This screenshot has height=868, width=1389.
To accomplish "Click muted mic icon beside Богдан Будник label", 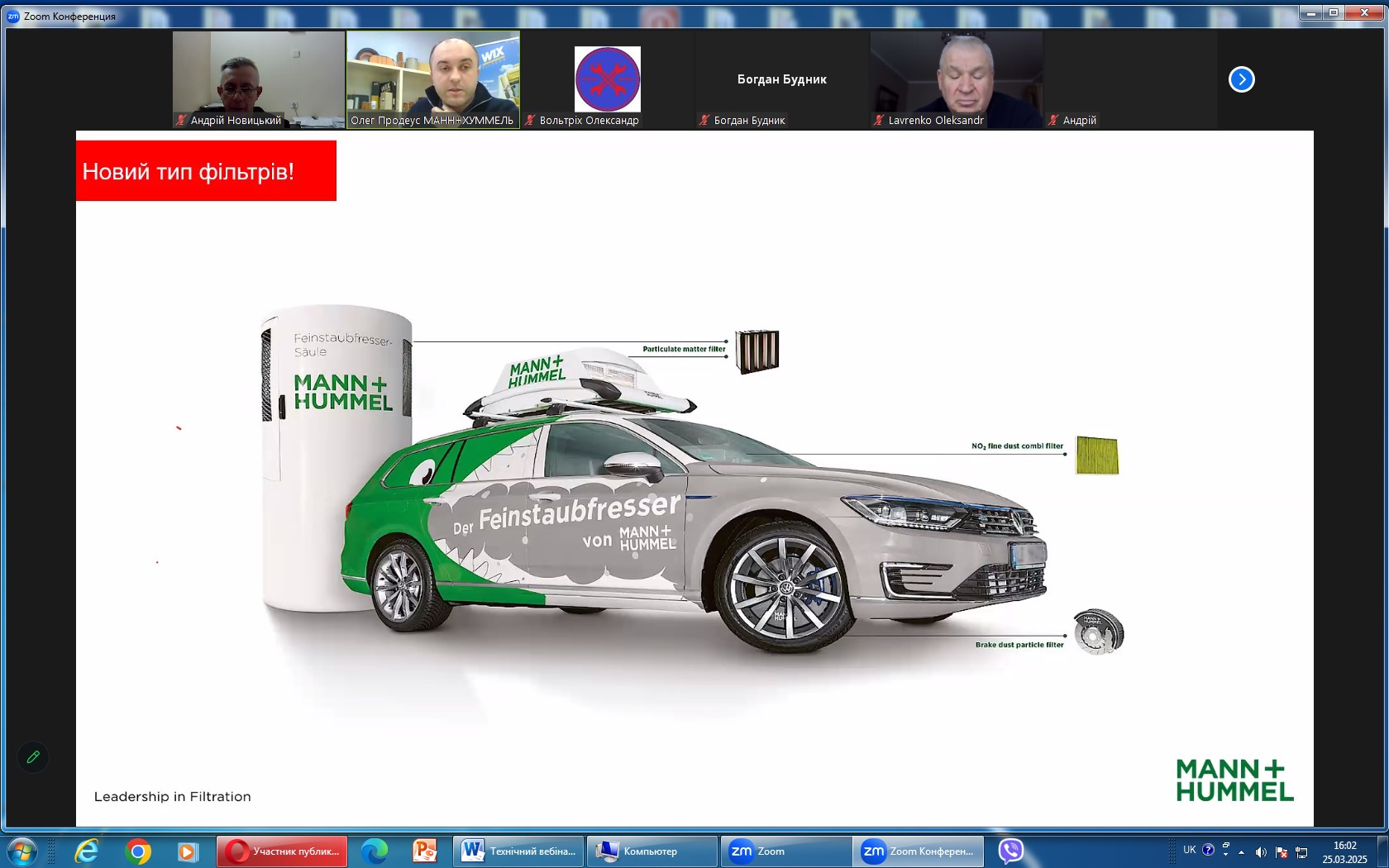I will (x=704, y=121).
